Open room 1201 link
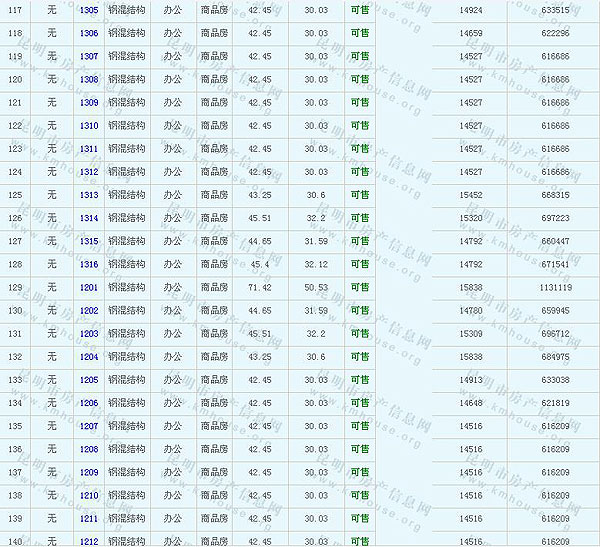This screenshot has width=600, height=547. pos(89,287)
